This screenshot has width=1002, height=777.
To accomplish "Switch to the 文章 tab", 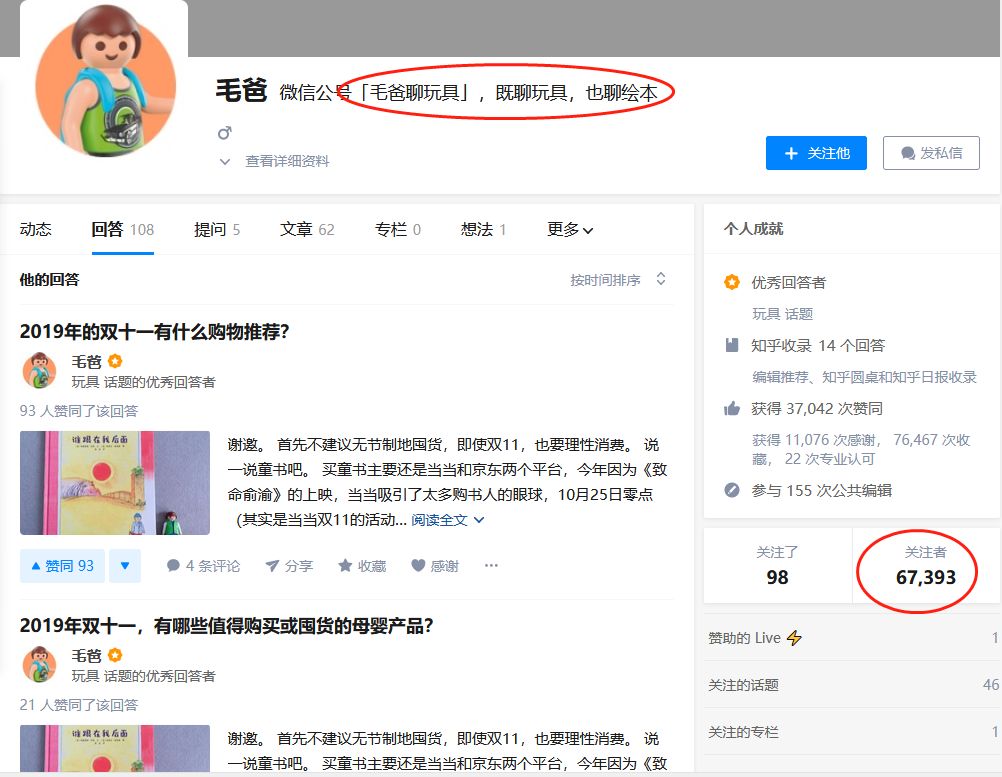I will tap(307, 229).
